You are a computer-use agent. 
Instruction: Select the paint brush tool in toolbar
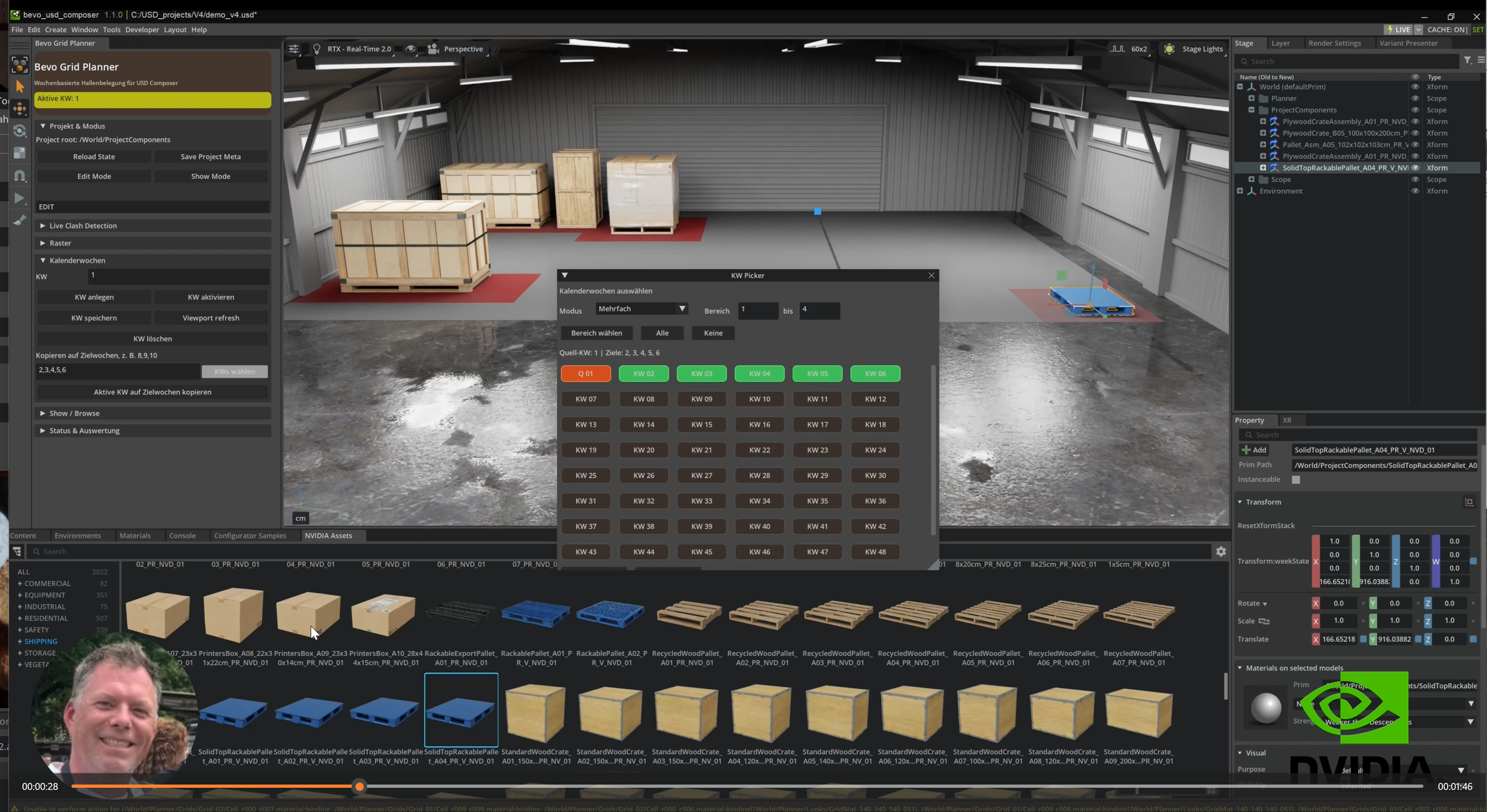[19, 221]
